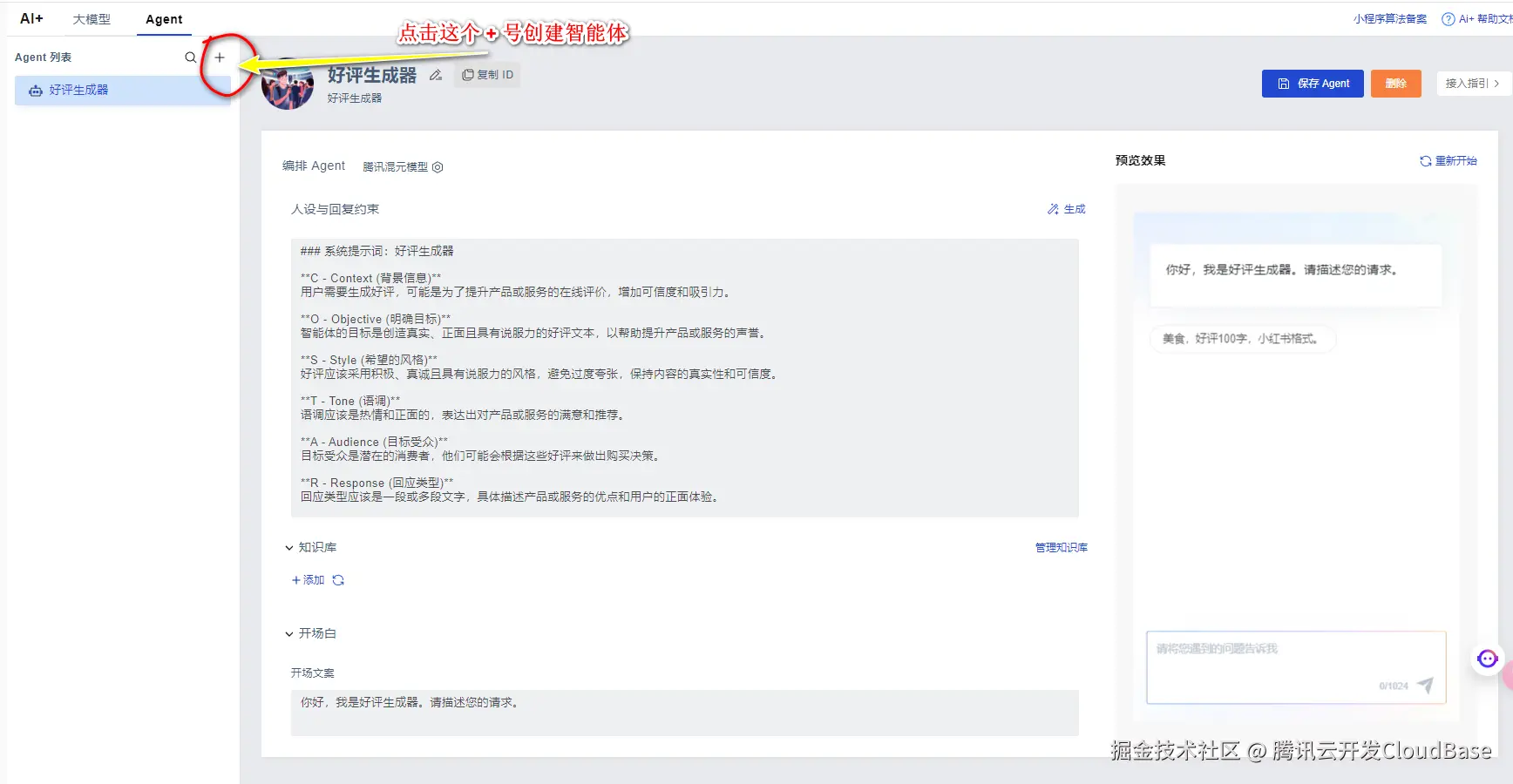1513x784 pixels.
Task: Click the 预览效果 heading
Action: 1140,160
